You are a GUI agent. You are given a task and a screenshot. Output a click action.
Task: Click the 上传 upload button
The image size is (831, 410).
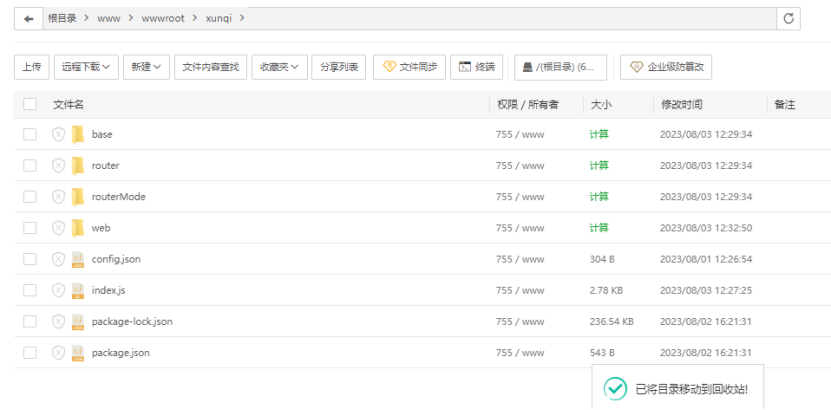tap(31, 67)
